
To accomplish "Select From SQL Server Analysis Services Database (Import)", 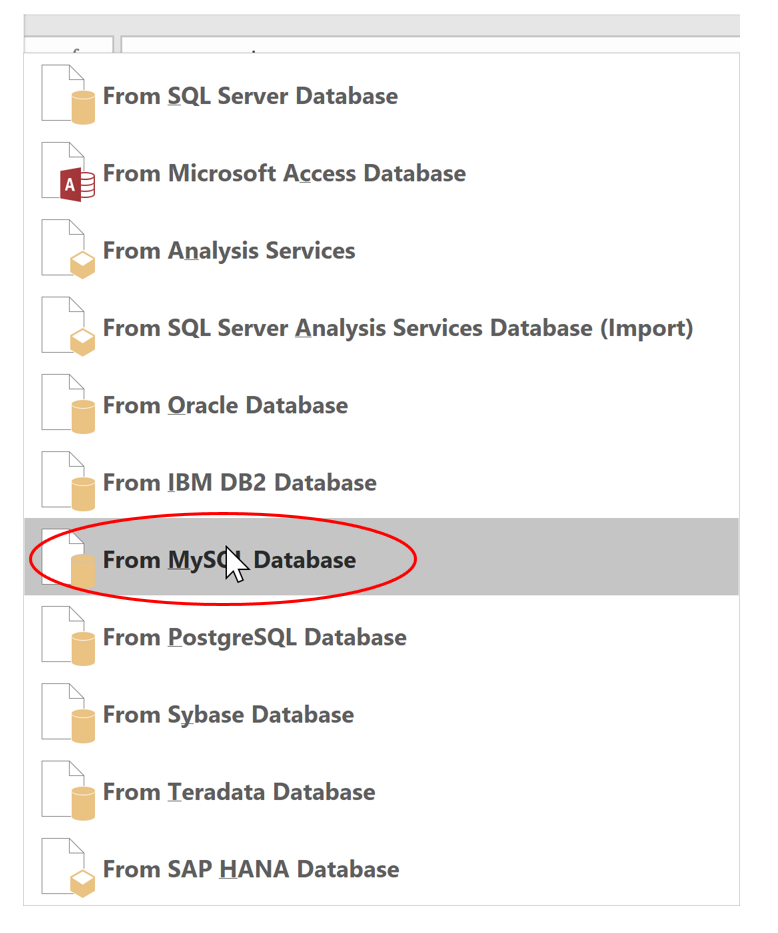I will coord(396,327).
